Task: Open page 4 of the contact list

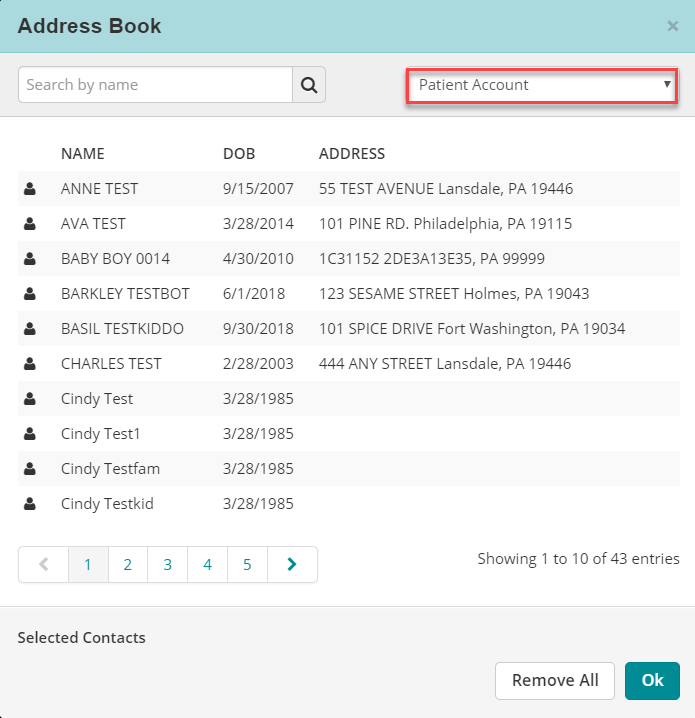Action: [207, 564]
